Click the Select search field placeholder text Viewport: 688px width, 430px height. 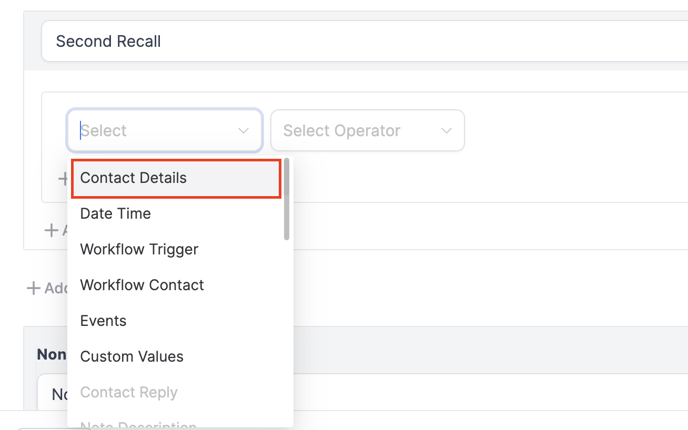pos(104,131)
